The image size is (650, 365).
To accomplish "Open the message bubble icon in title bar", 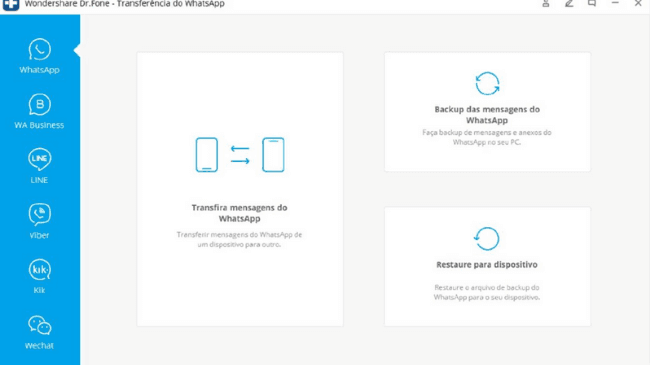I will click(592, 3).
